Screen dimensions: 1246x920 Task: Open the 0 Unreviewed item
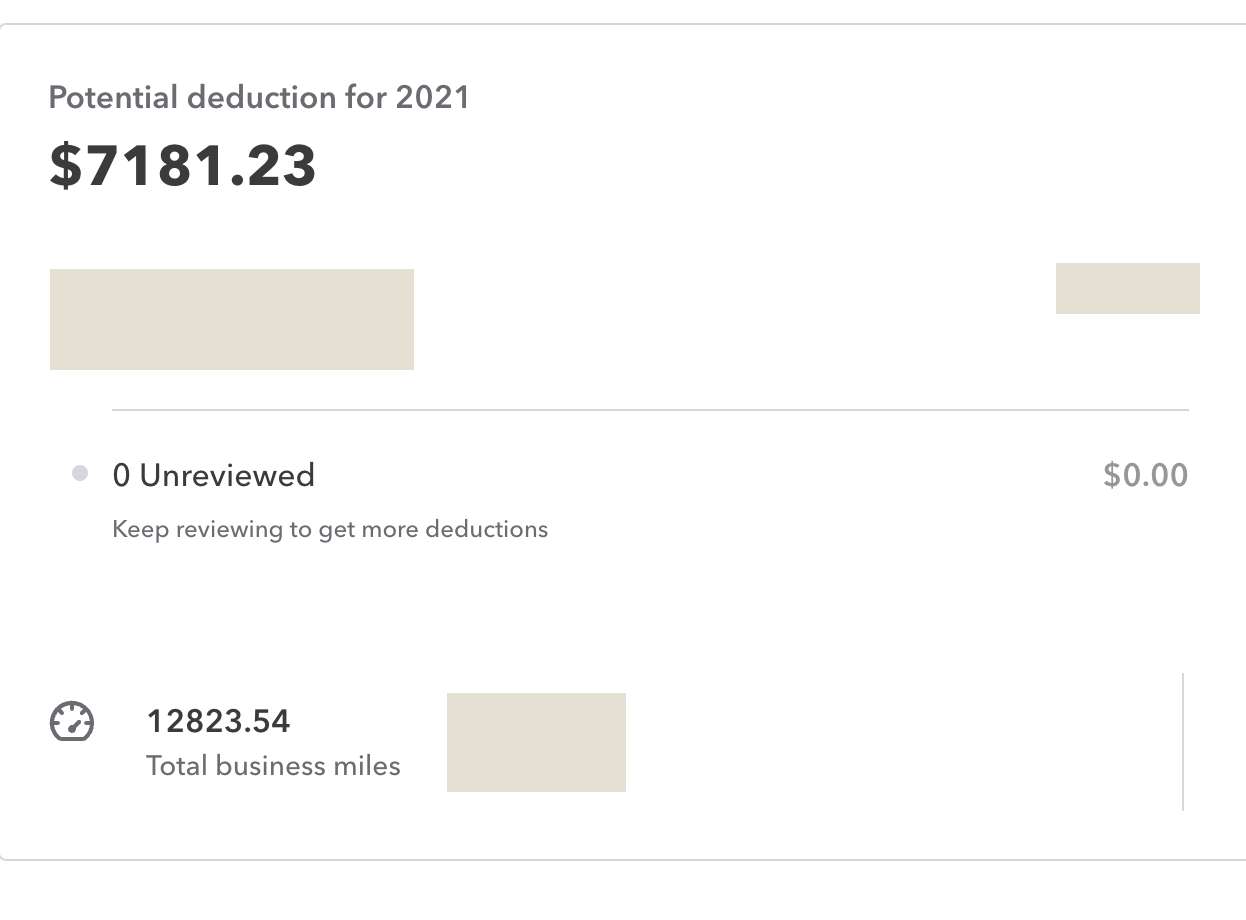[x=213, y=475]
